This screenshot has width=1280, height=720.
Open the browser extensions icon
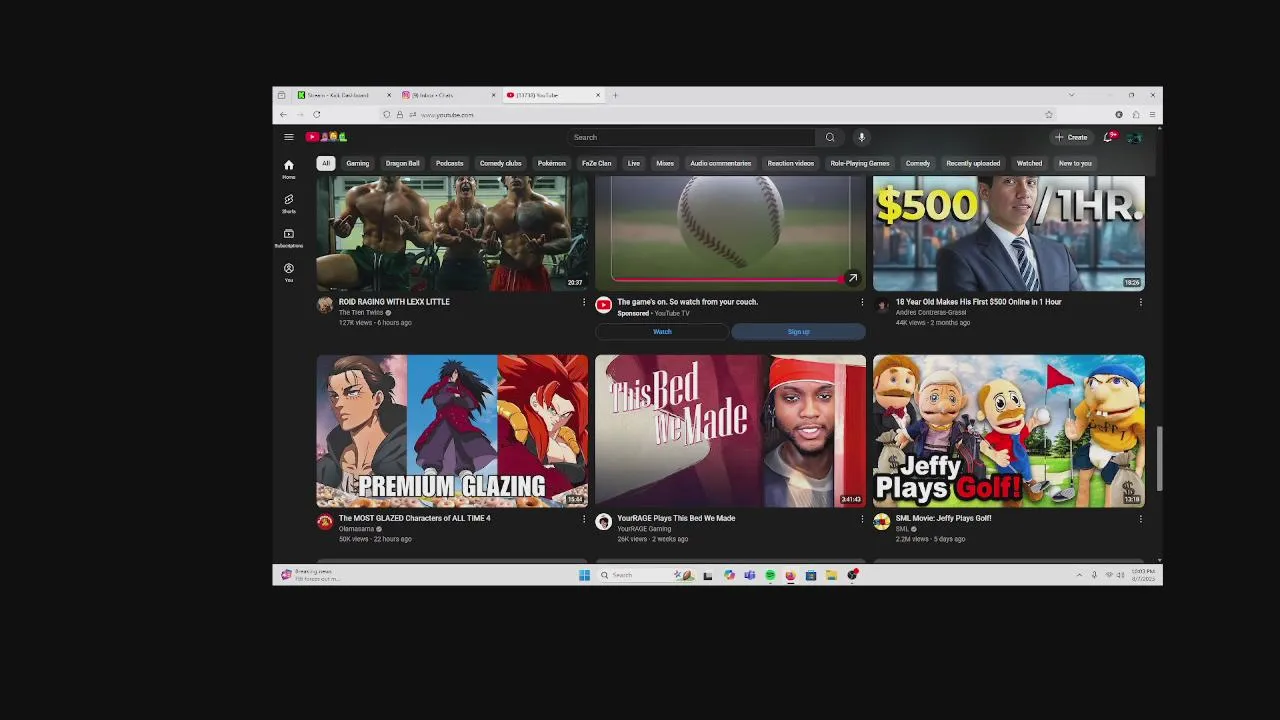[x=1136, y=114]
